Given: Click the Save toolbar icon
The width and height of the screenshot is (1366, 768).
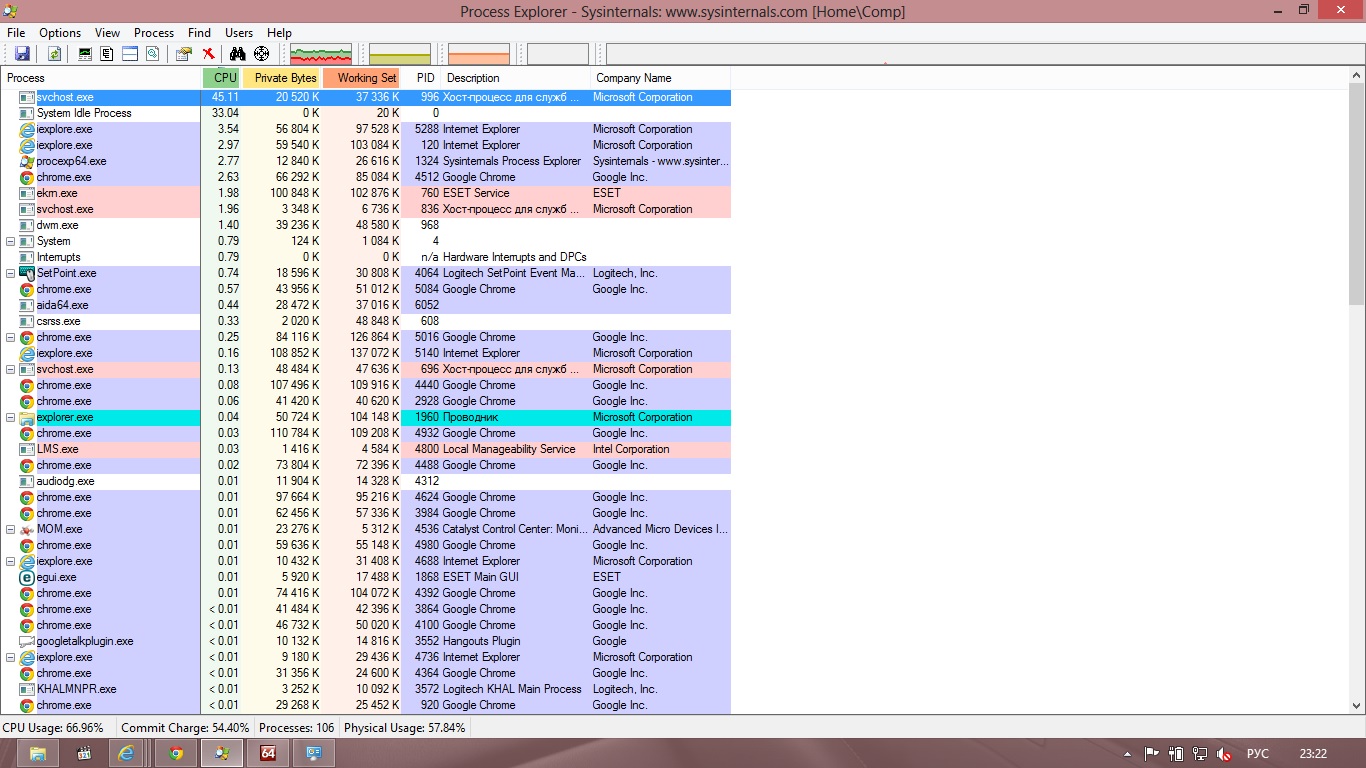Looking at the screenshot, I should coord(22,54).
